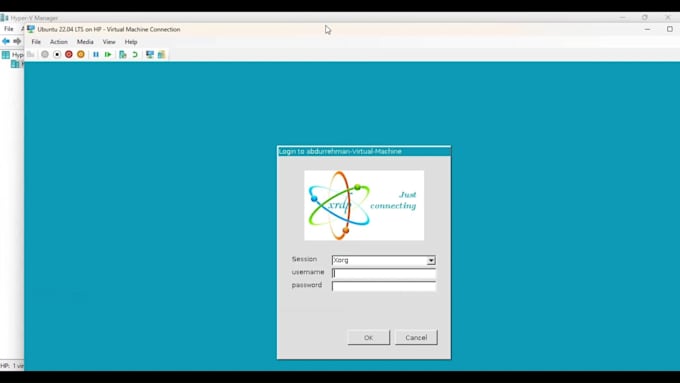Open the File menu of VM Connection
The width and height of the screenshot is (680, 383).
(36, 42)
